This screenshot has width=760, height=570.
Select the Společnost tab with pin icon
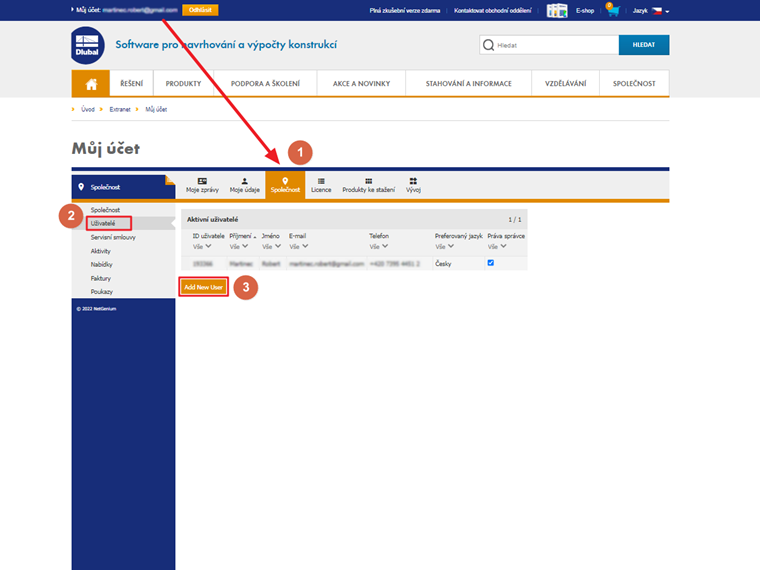[x=285, y=185]
